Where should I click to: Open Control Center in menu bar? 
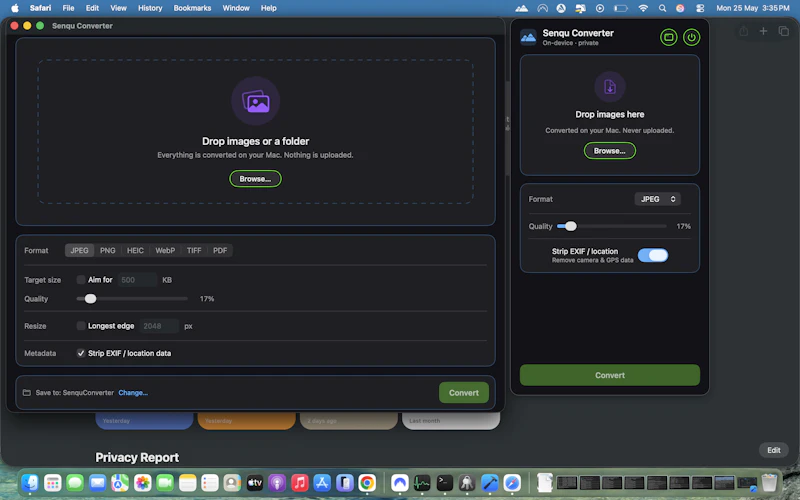point(700,8)
